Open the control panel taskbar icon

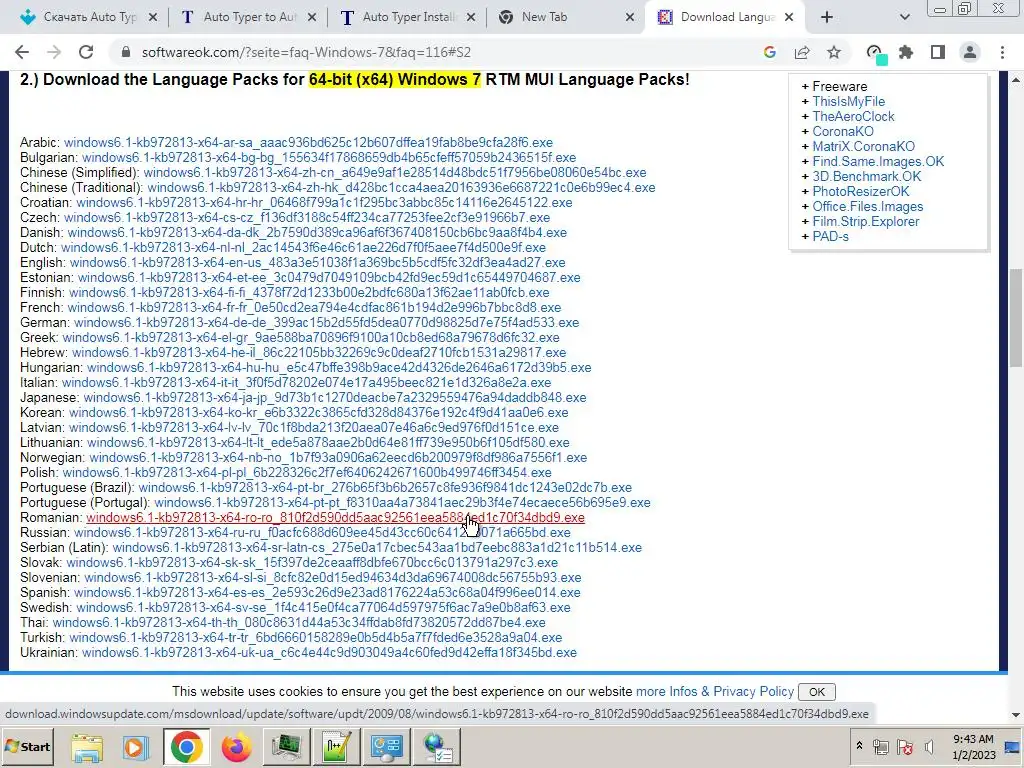[387, 747]
